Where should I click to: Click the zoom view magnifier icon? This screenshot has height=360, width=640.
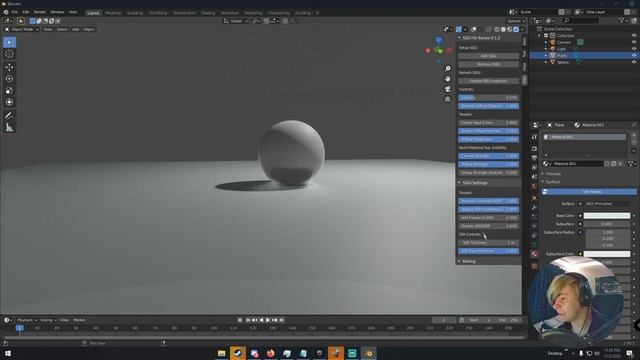pyautogui.click(x=448, y=69)
